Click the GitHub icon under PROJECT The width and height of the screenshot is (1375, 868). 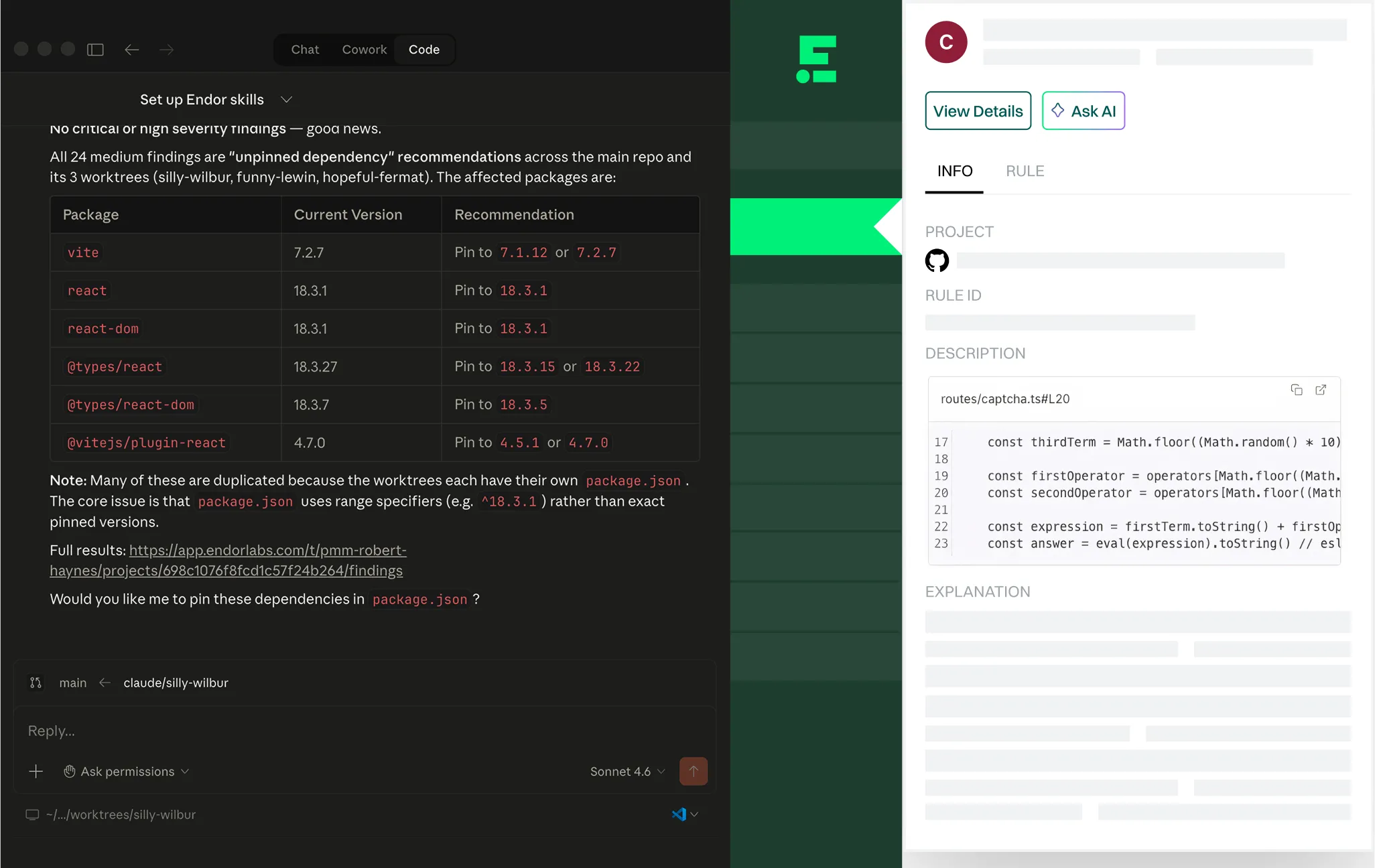pos(937,261)
